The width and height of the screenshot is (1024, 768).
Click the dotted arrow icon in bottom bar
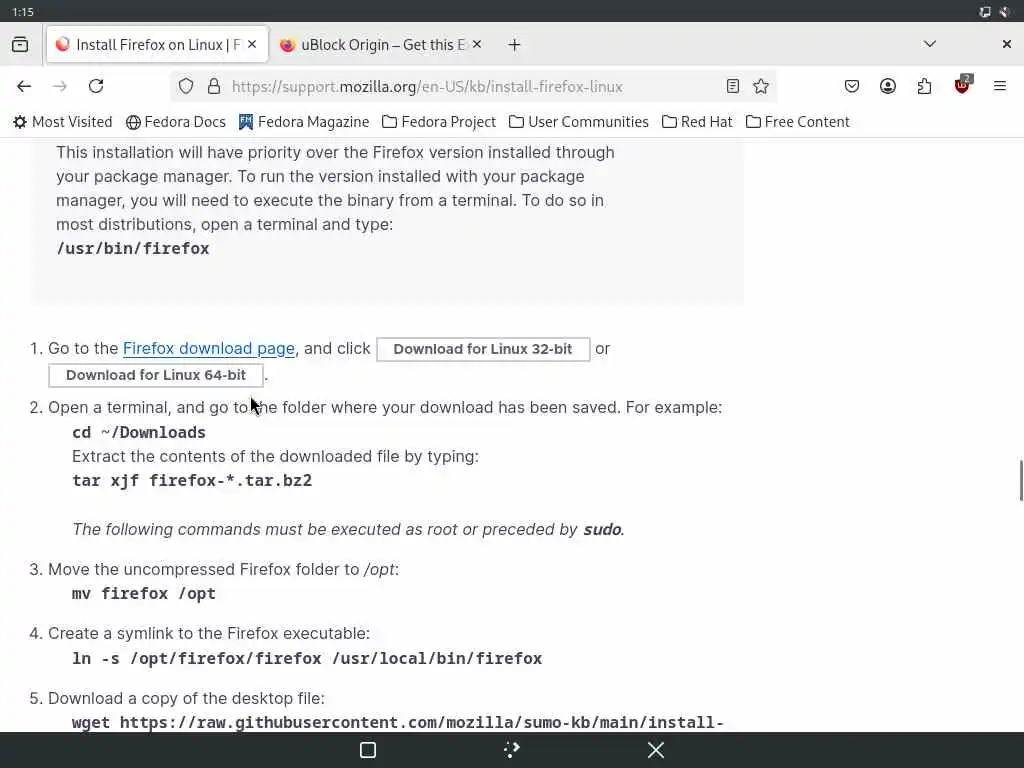tap(512, 750)
